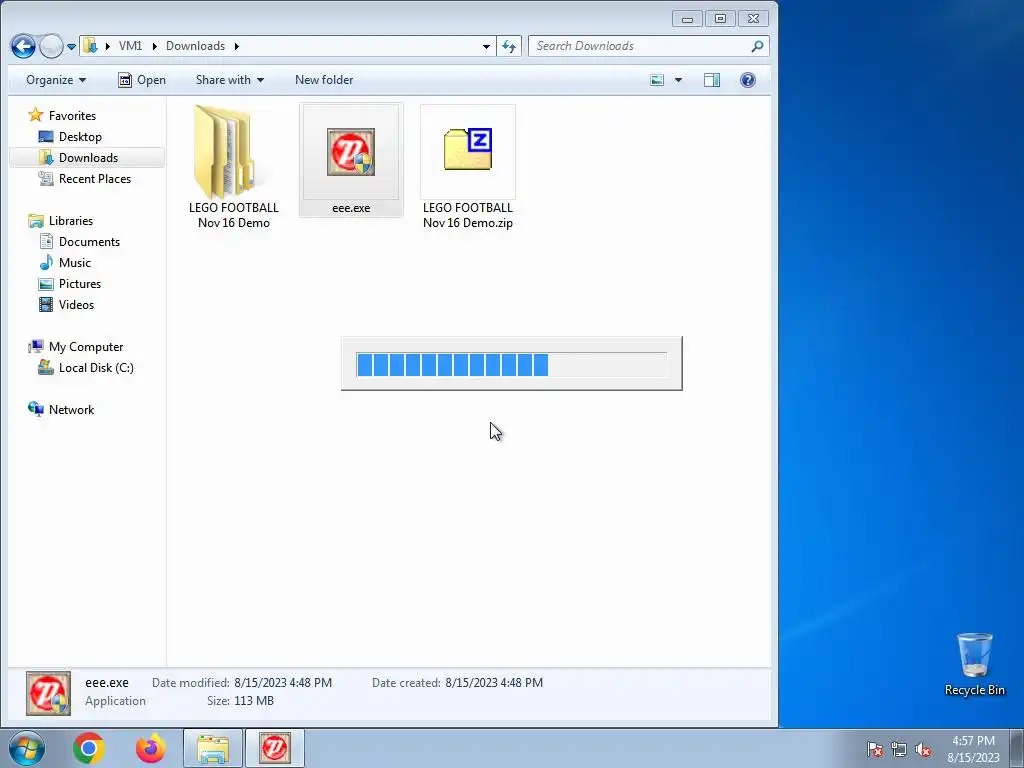Click the Change your view icon
This screenshot has width=1024, height=768.
(x=657, y=80)
